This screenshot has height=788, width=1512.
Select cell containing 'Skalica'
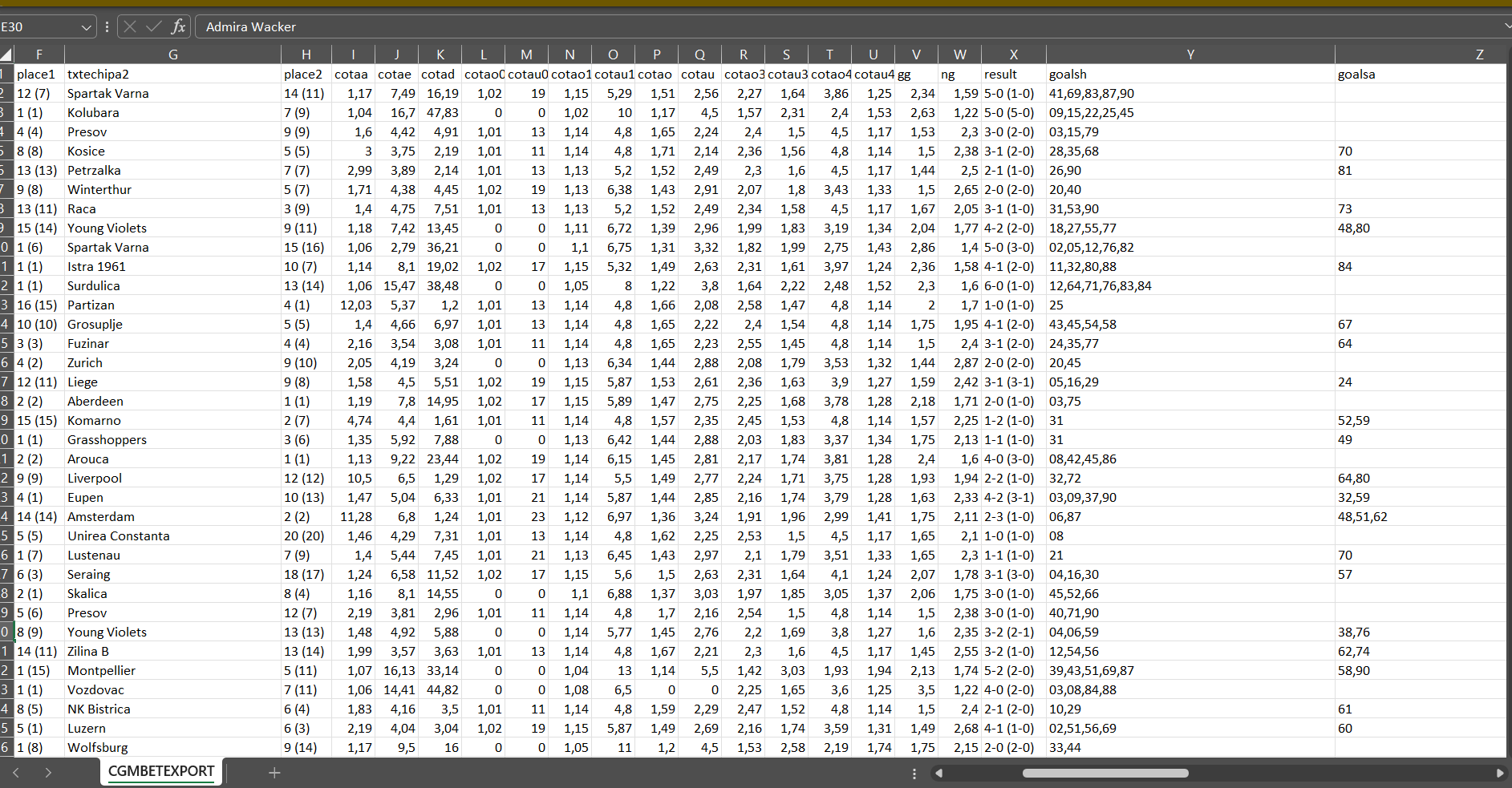tap(172, 593)
